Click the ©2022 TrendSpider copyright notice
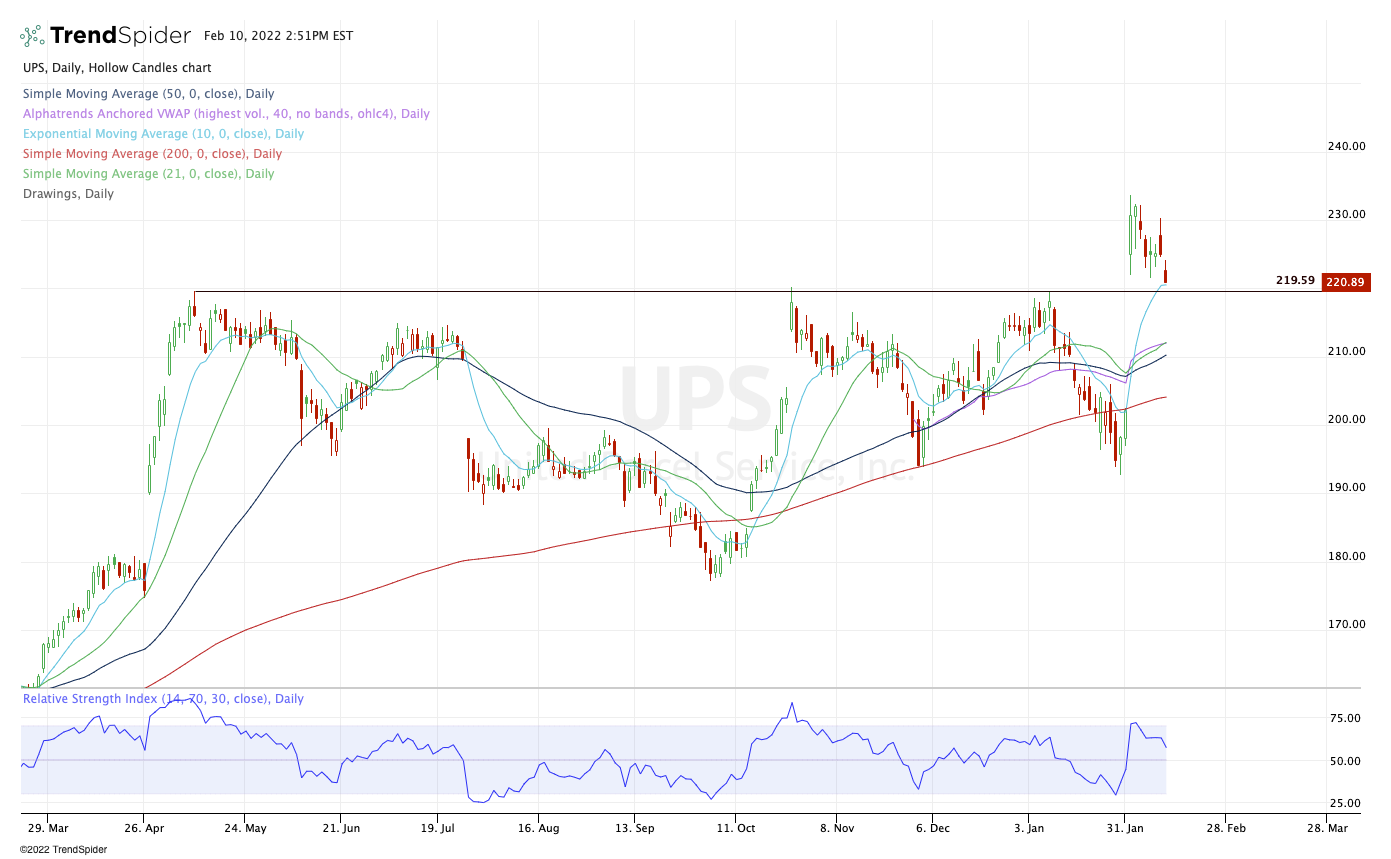This screenshot has width=1391, height=859. (63, 849)
